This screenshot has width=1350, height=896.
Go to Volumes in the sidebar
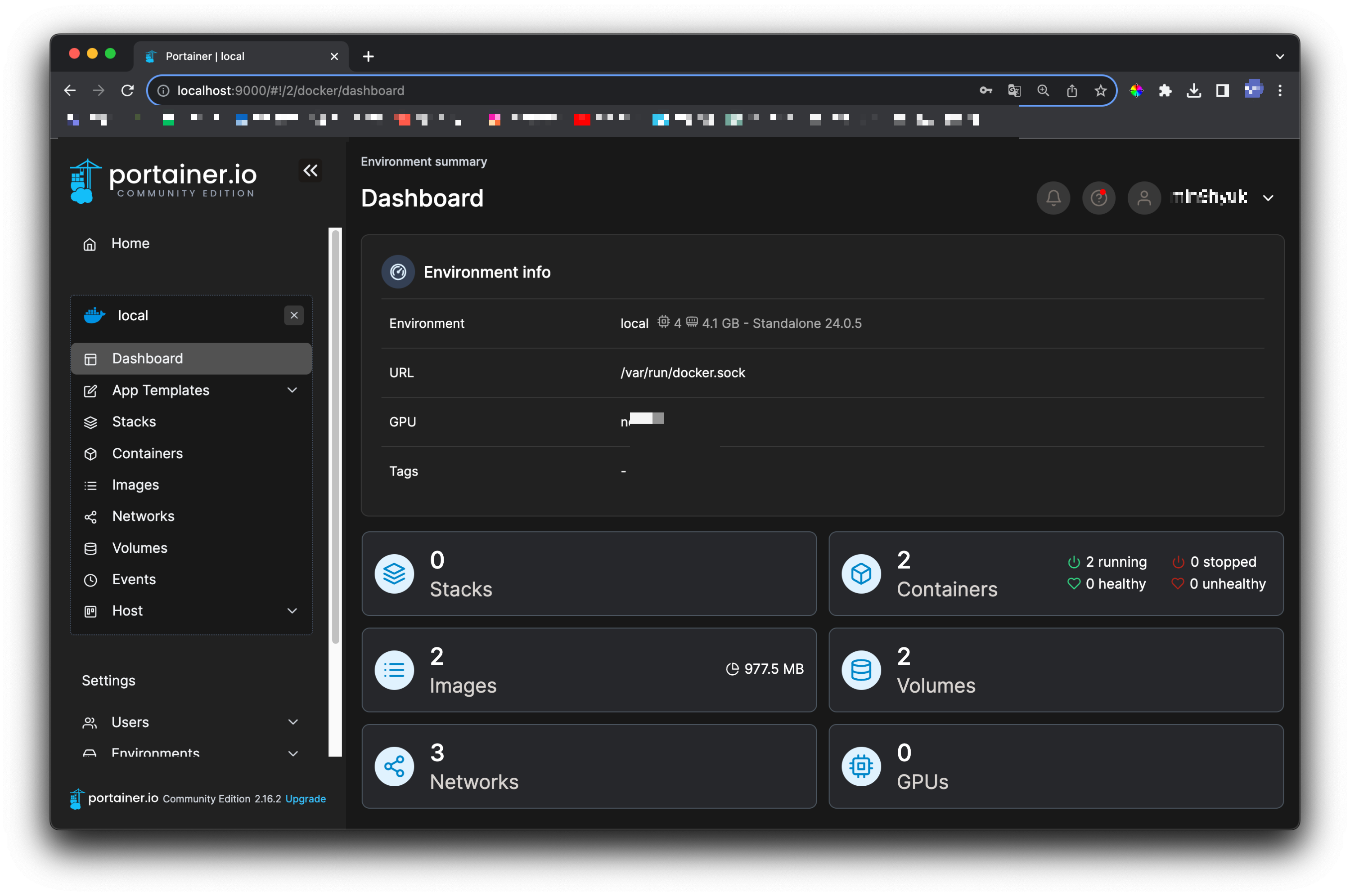[139, 547]
